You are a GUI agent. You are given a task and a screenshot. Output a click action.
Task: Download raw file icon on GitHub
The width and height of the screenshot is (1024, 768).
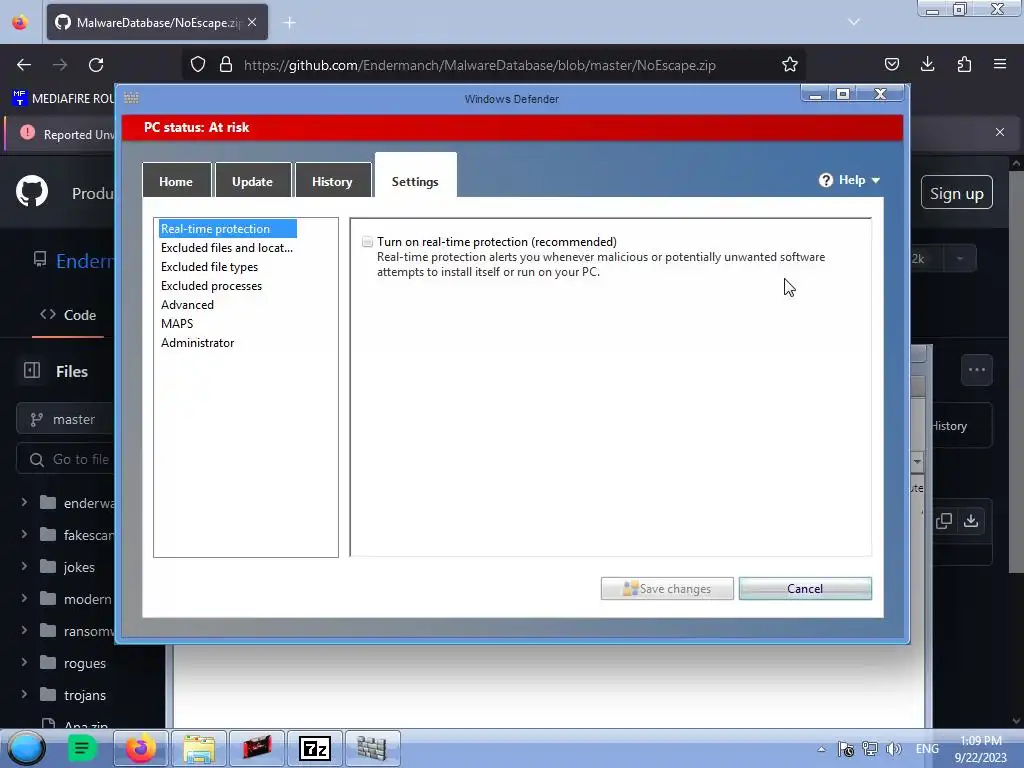click(x=971, y=520)
